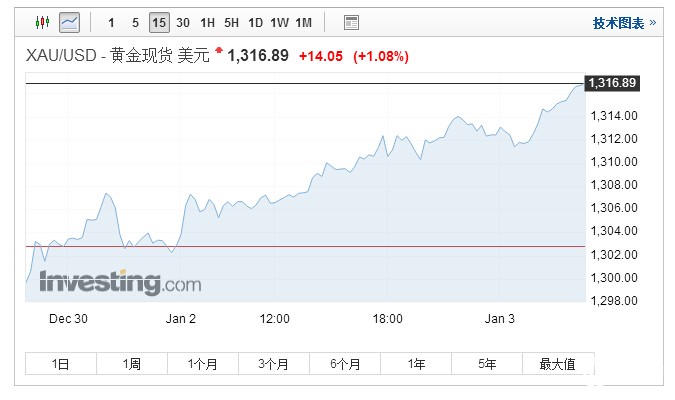The height and width of the screenshot is (400, 675).
Task: Select the line chart type icon
Action: [69, 22]
